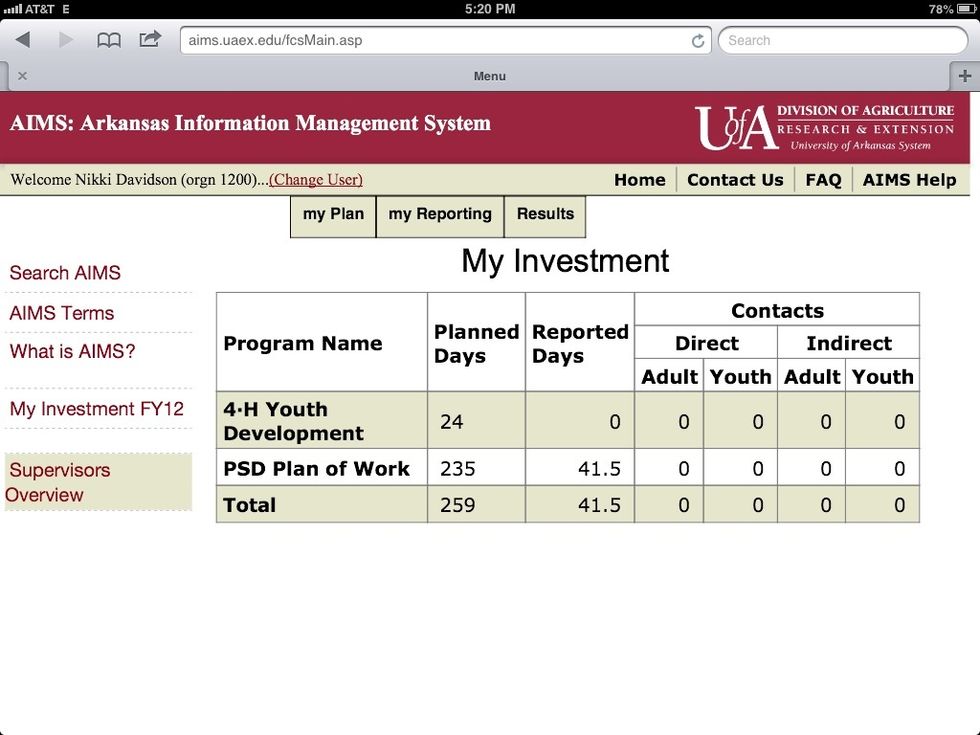
Task: Tap the 5:20 PM clock in status bar
Action: [x=490, y=9]
